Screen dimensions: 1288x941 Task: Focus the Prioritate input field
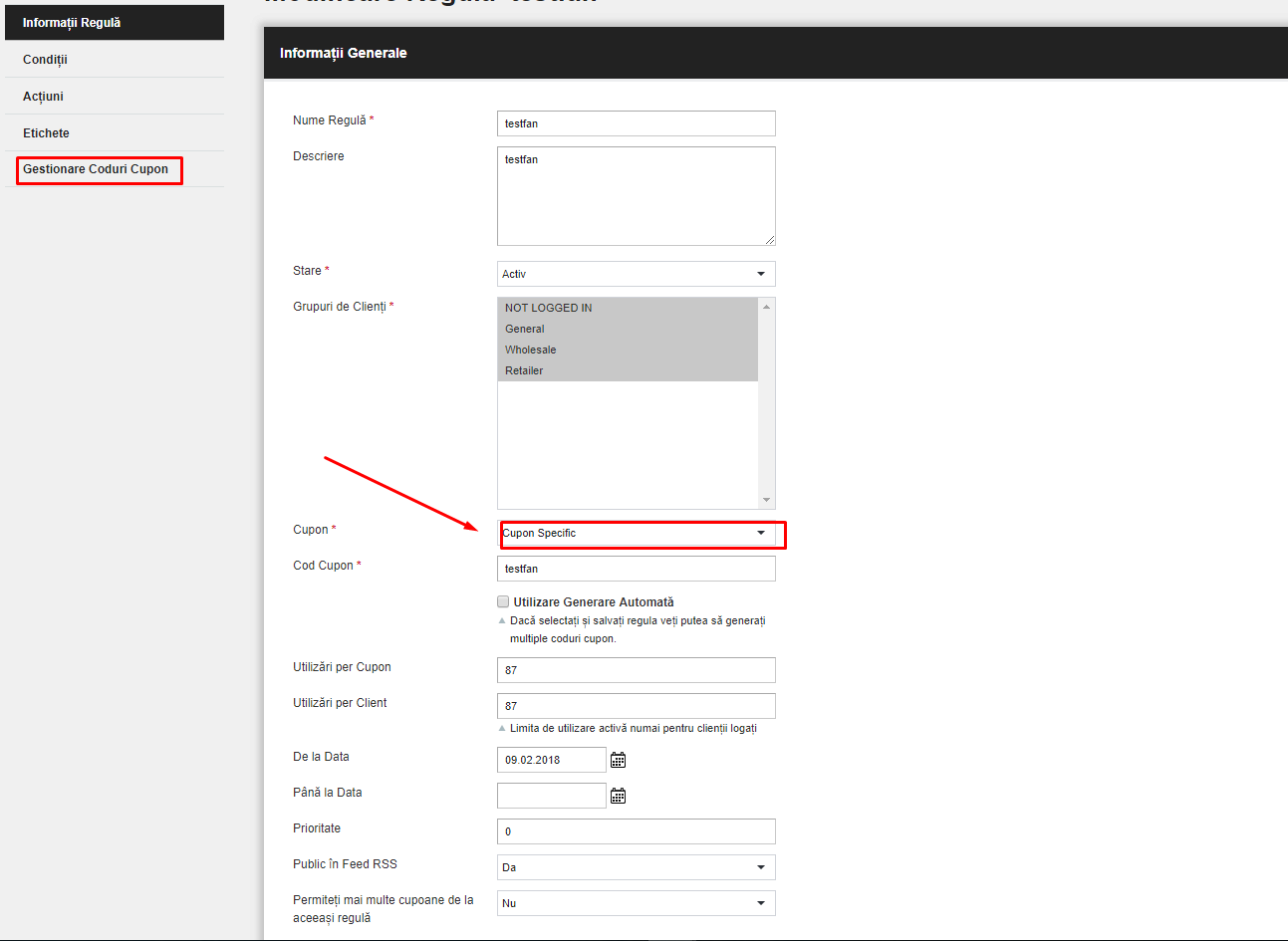click(636, 831)
